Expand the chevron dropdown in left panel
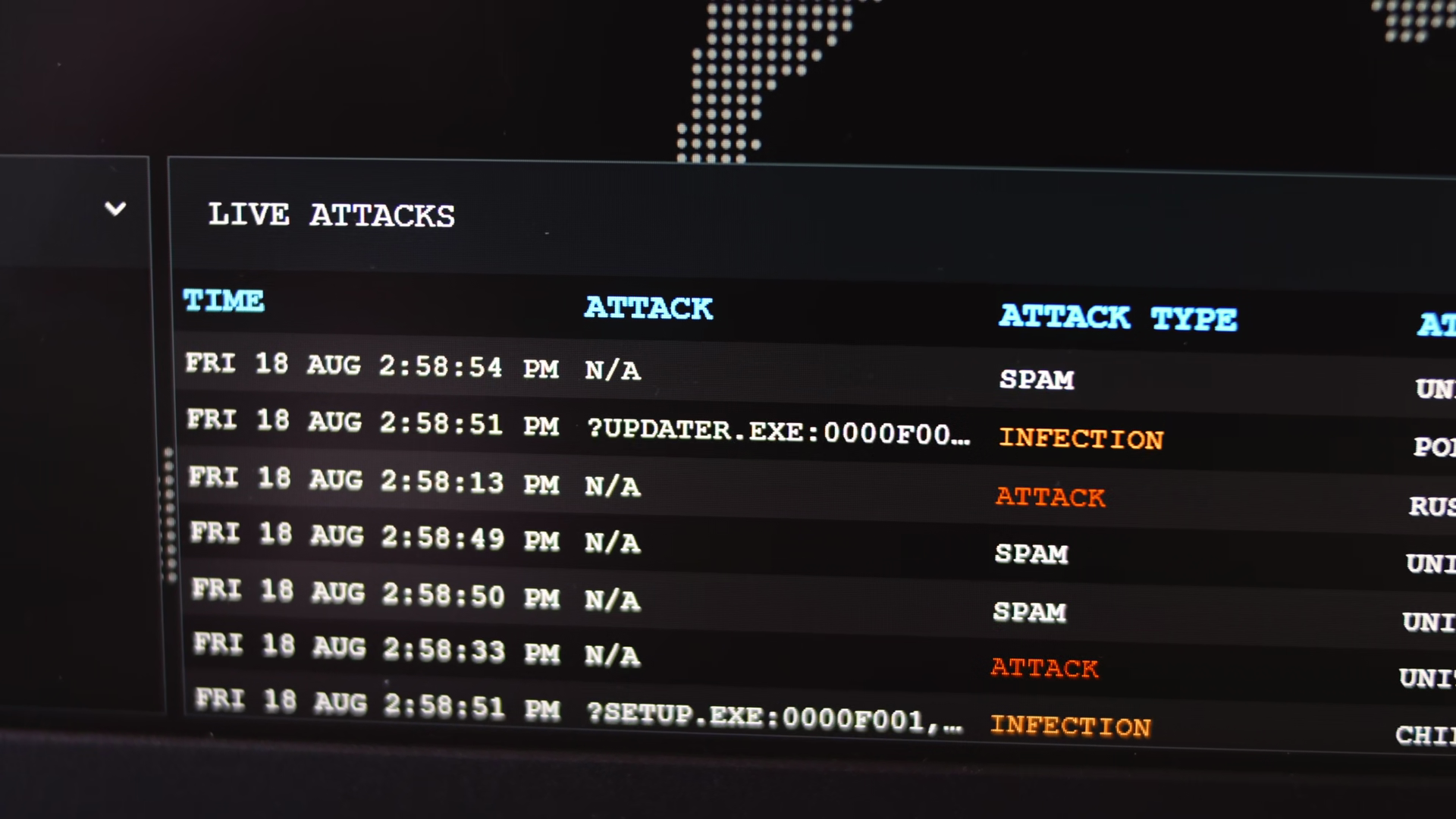Image resolution: width=1456 pixels, height=819 pixels. tap(115, 209)
